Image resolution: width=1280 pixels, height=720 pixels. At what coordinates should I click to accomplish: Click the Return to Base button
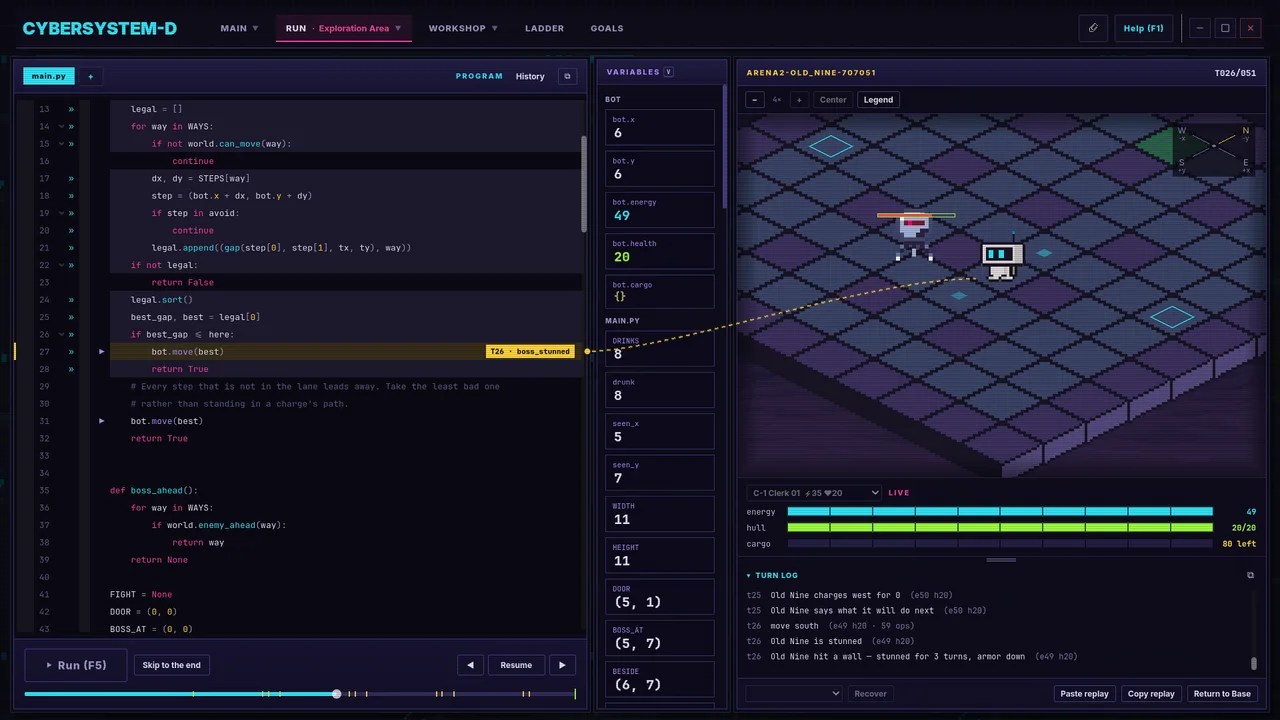coord(1222,693)
